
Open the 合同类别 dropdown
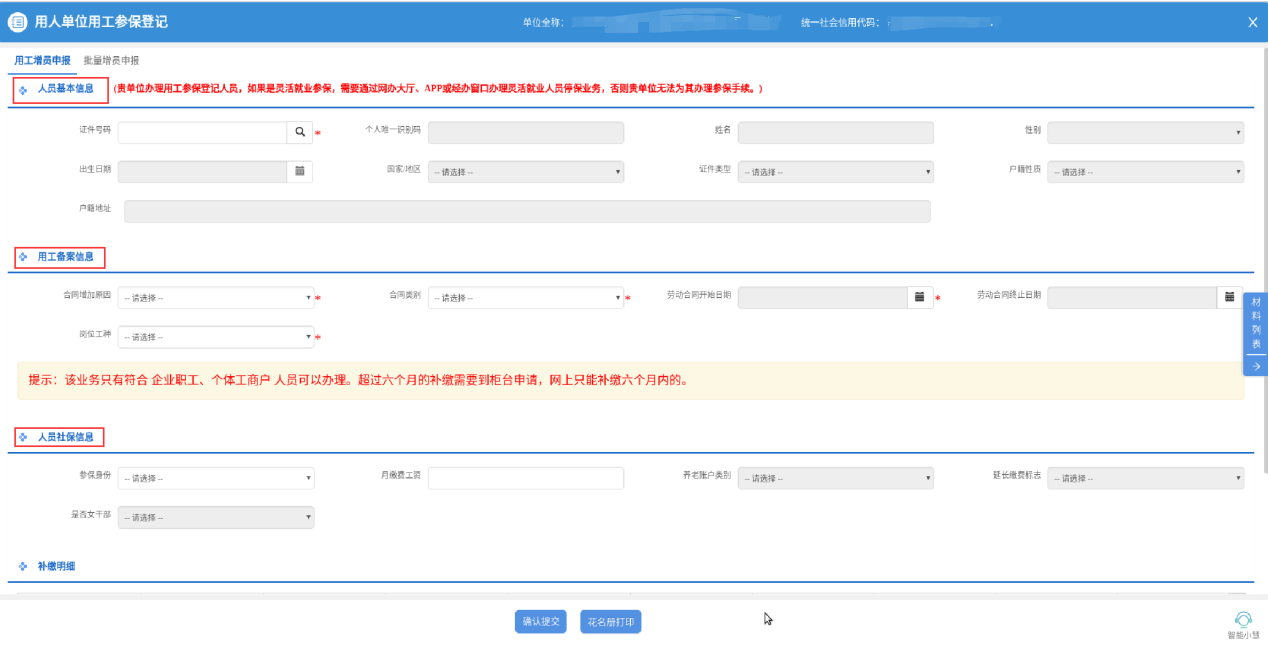[x=526, y=297]
